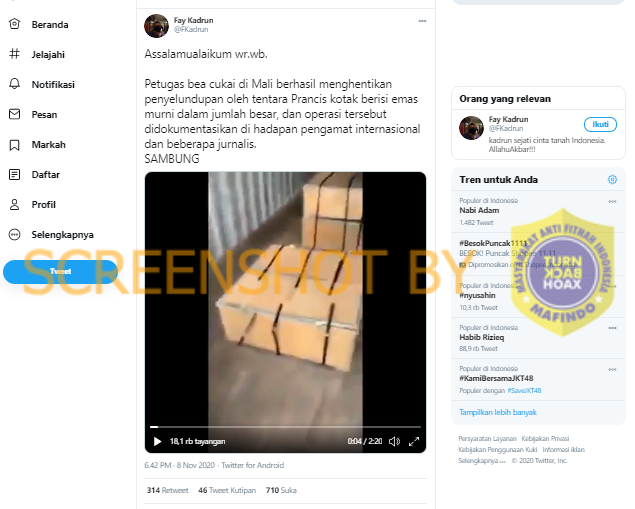Open Jelajahi hashtag explore icon
This screenshot has width=635, height=509.
coord(15,54)
